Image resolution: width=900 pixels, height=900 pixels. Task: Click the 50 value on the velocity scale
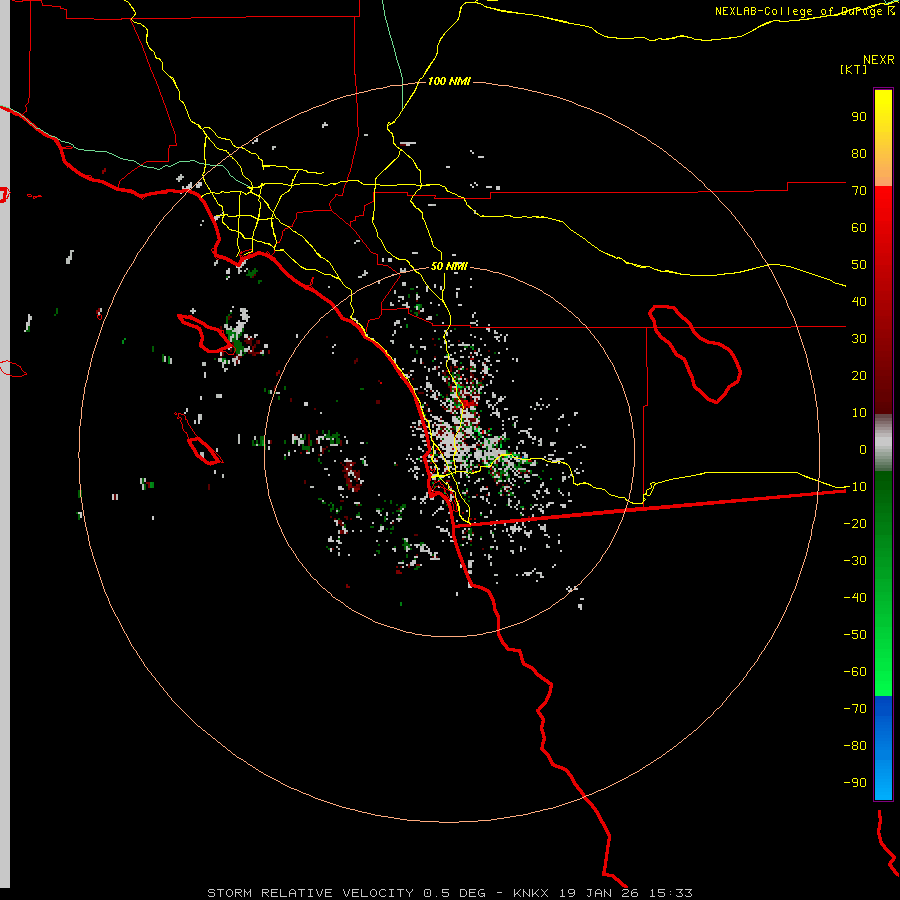pyautogui.click(x=859, y=265)
